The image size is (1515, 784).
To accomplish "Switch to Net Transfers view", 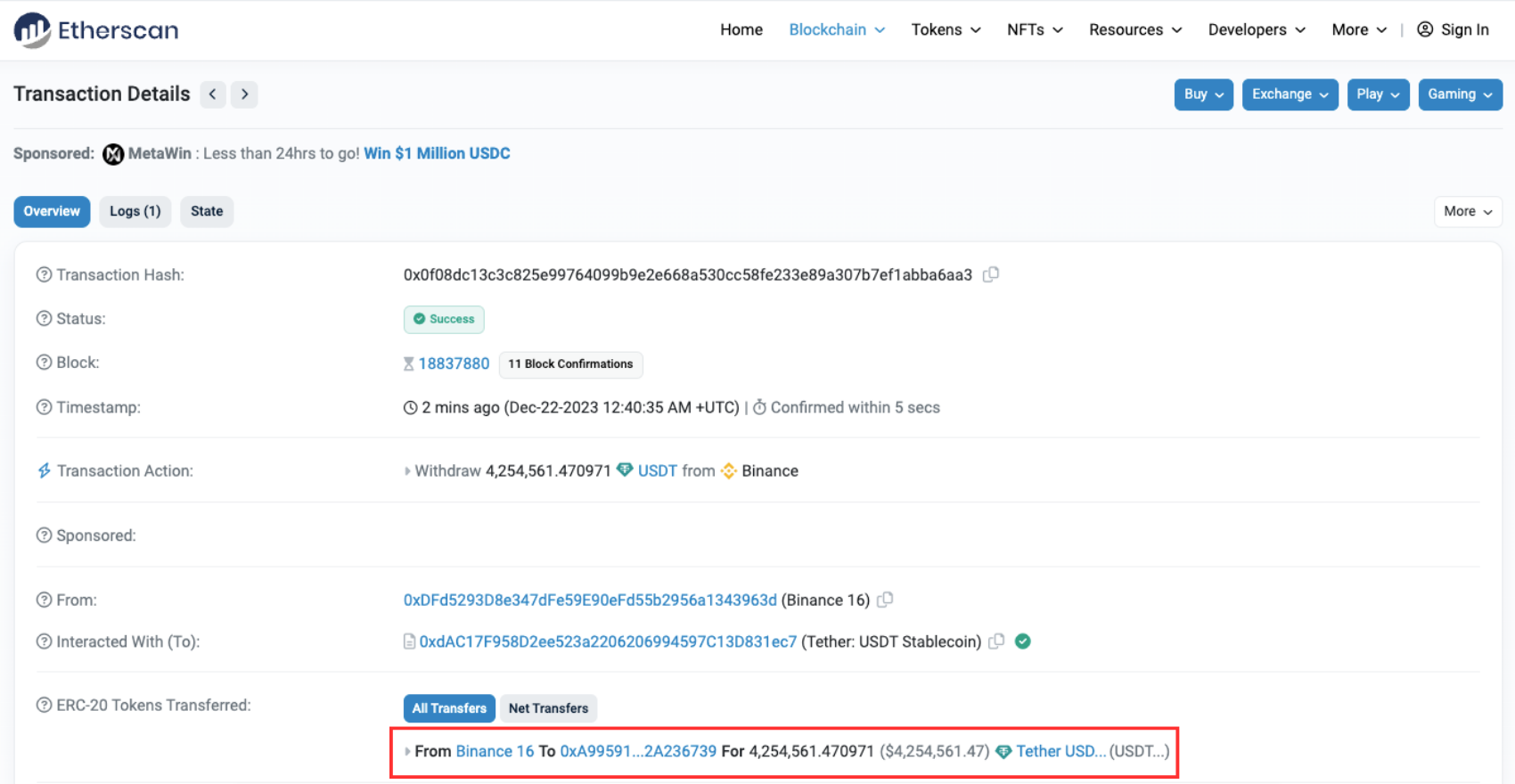I will coord(548,708).
